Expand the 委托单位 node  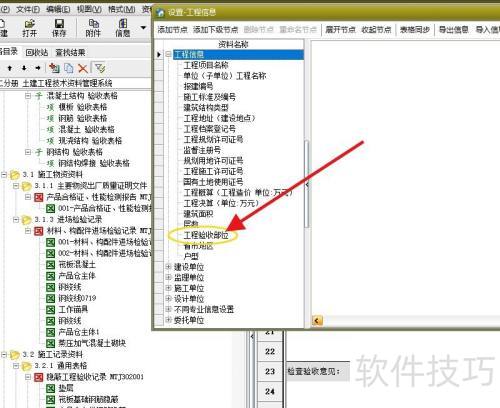tap(169, 320)
